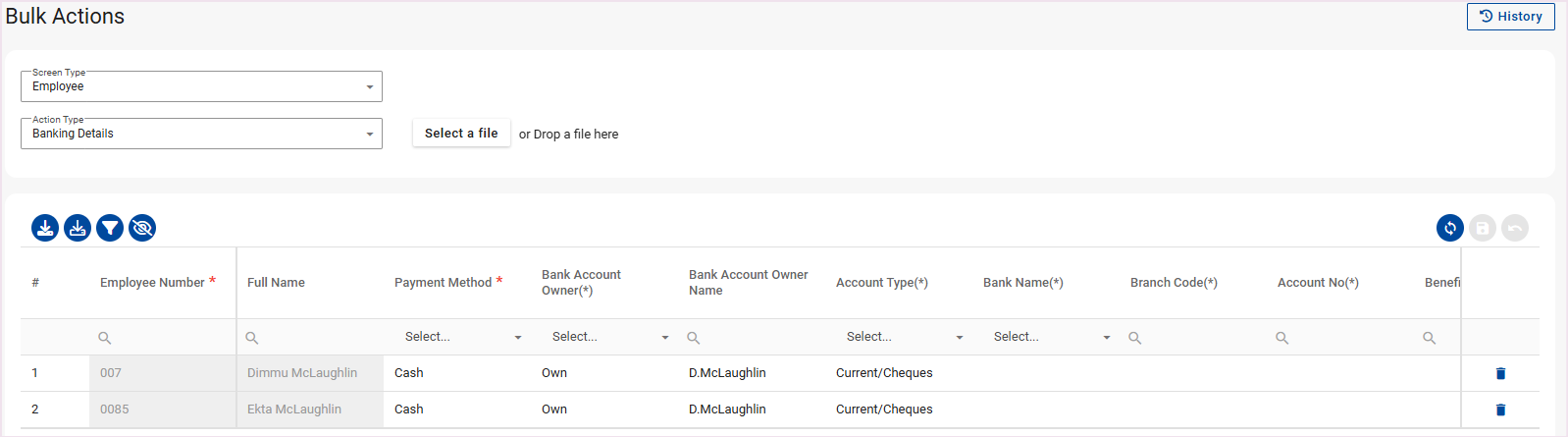The width and height of the screenshot is (1568, 437).
Task: Open the Action Type dropdown
Action: tap(201, 134)
